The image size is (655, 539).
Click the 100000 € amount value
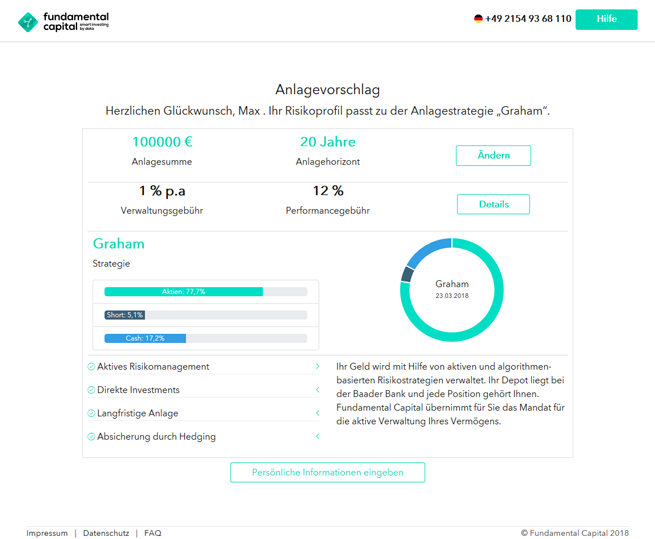[x=162, y=142]
